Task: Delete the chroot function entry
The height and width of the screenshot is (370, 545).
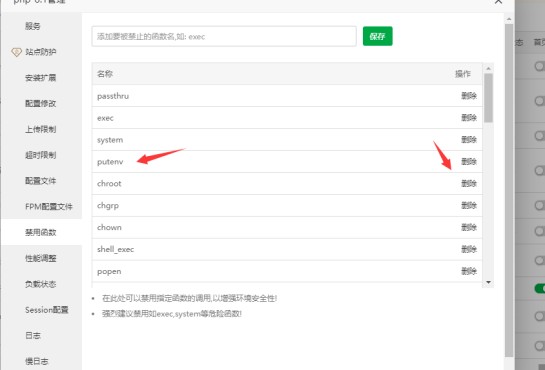Action: click(469, 183)
